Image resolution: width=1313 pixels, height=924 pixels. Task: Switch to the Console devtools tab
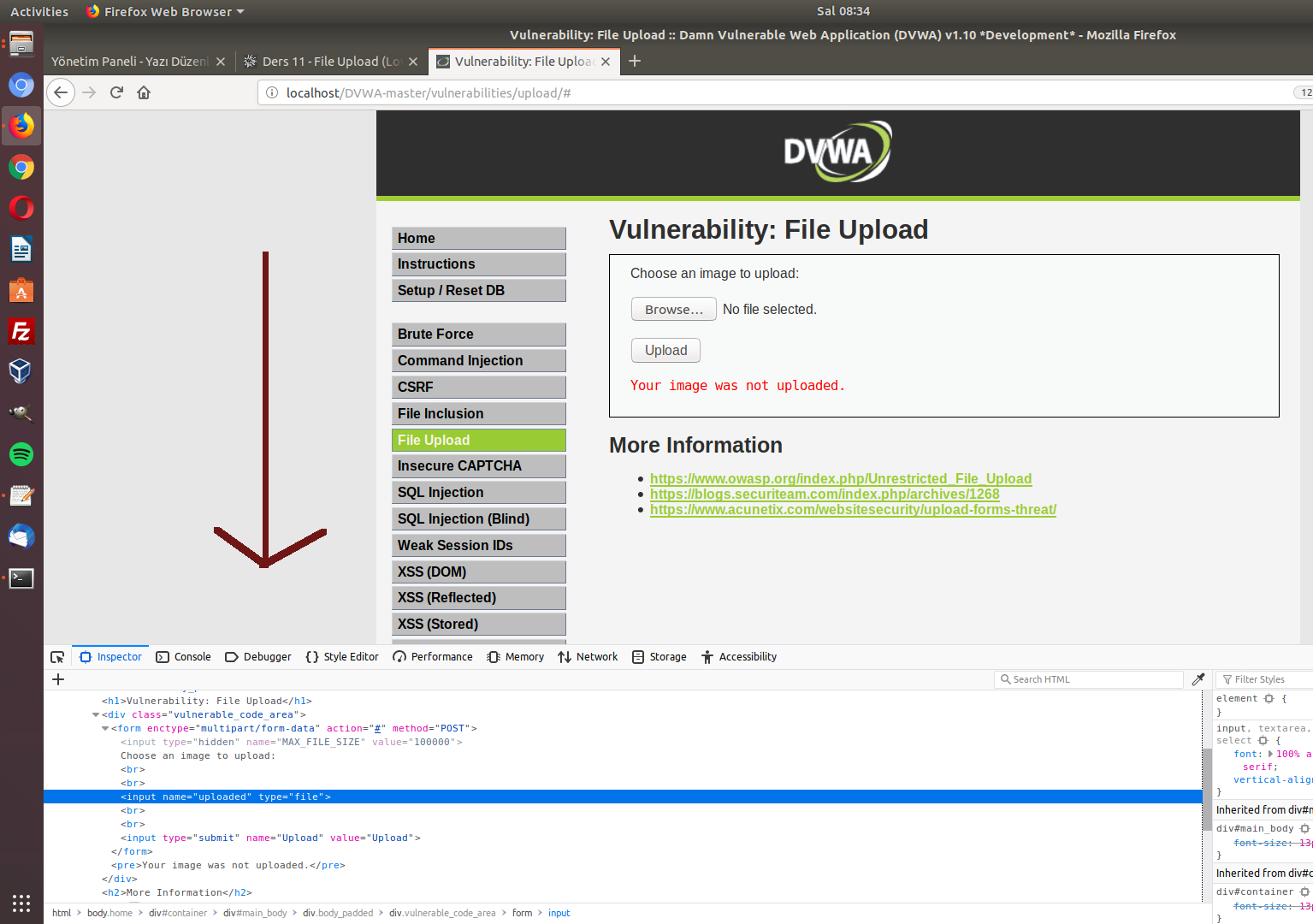[x=183, y=657]
